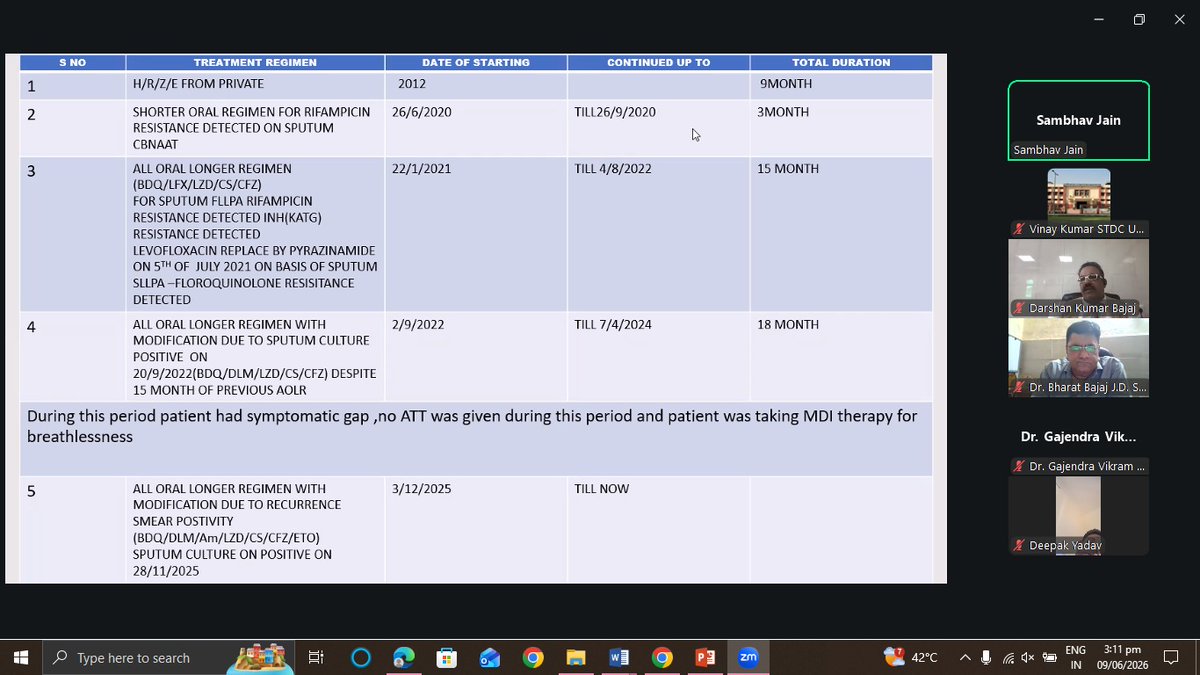Open Microsoft Edge from the taskbar

[404, 657]
